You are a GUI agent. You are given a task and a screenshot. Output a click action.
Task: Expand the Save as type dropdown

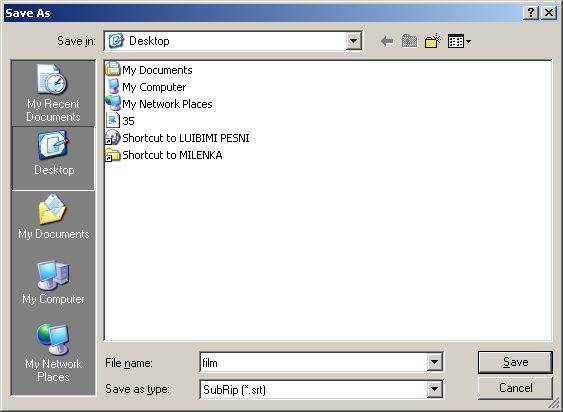(434, 389)
